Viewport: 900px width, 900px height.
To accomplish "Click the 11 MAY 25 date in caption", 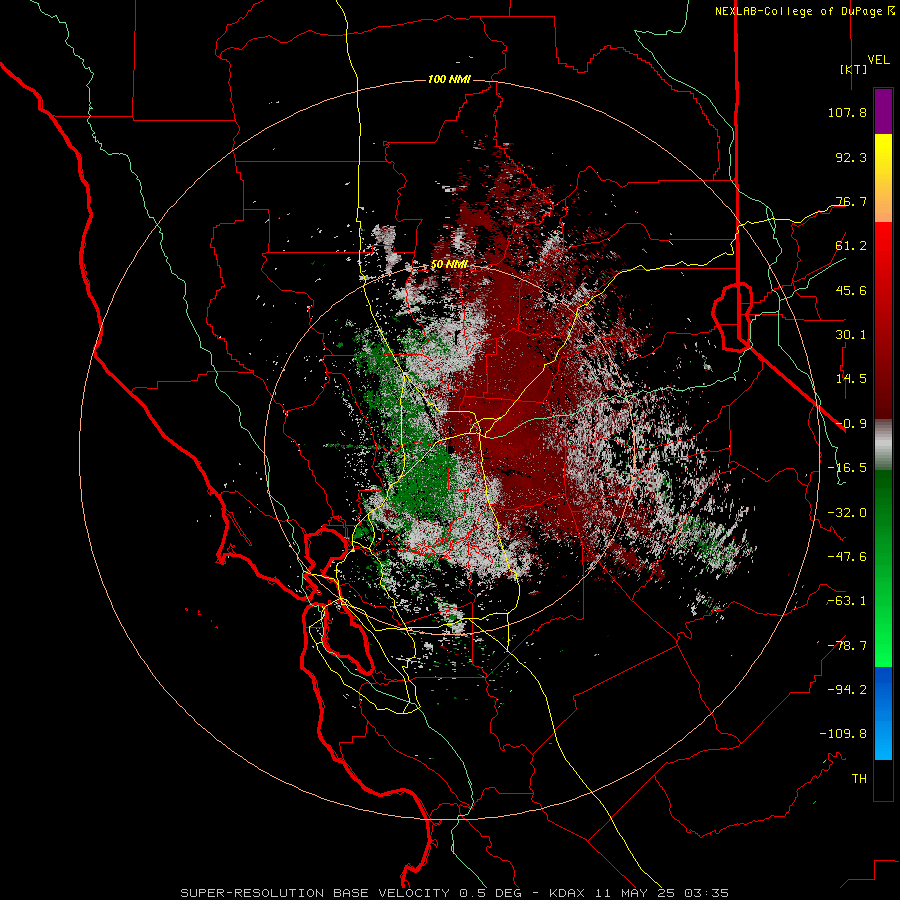I will tap(635, 893).
